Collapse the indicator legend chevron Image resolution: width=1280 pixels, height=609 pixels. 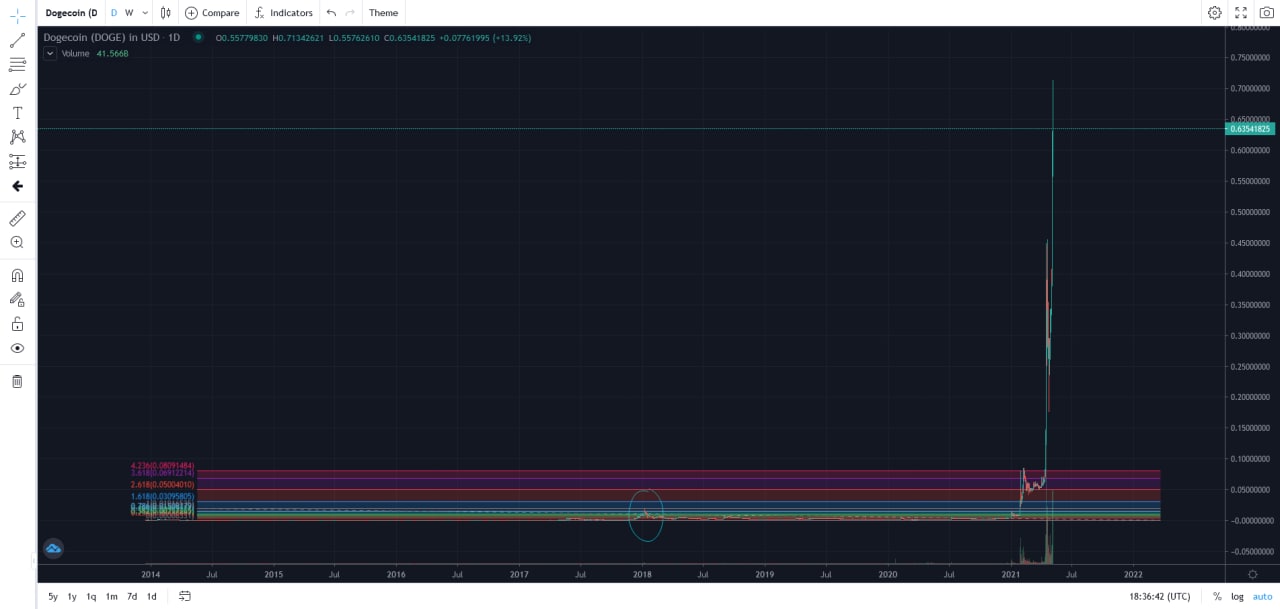pyautogui.click(x=50, y=53)
